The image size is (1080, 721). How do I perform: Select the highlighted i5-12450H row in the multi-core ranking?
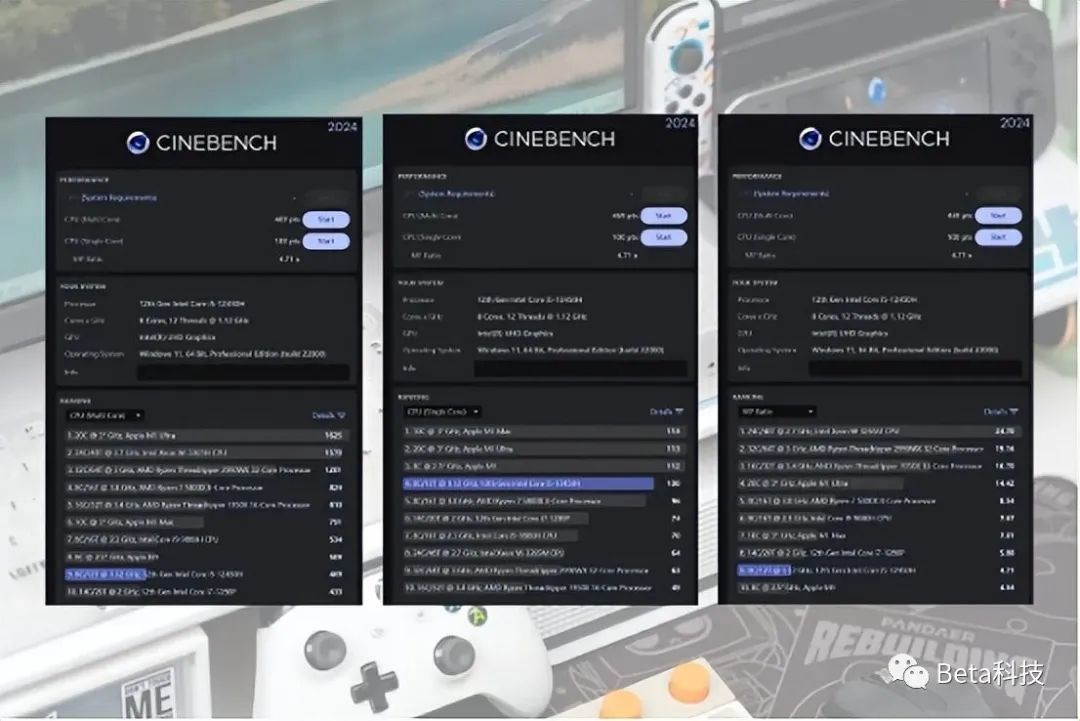pos(206,574)
